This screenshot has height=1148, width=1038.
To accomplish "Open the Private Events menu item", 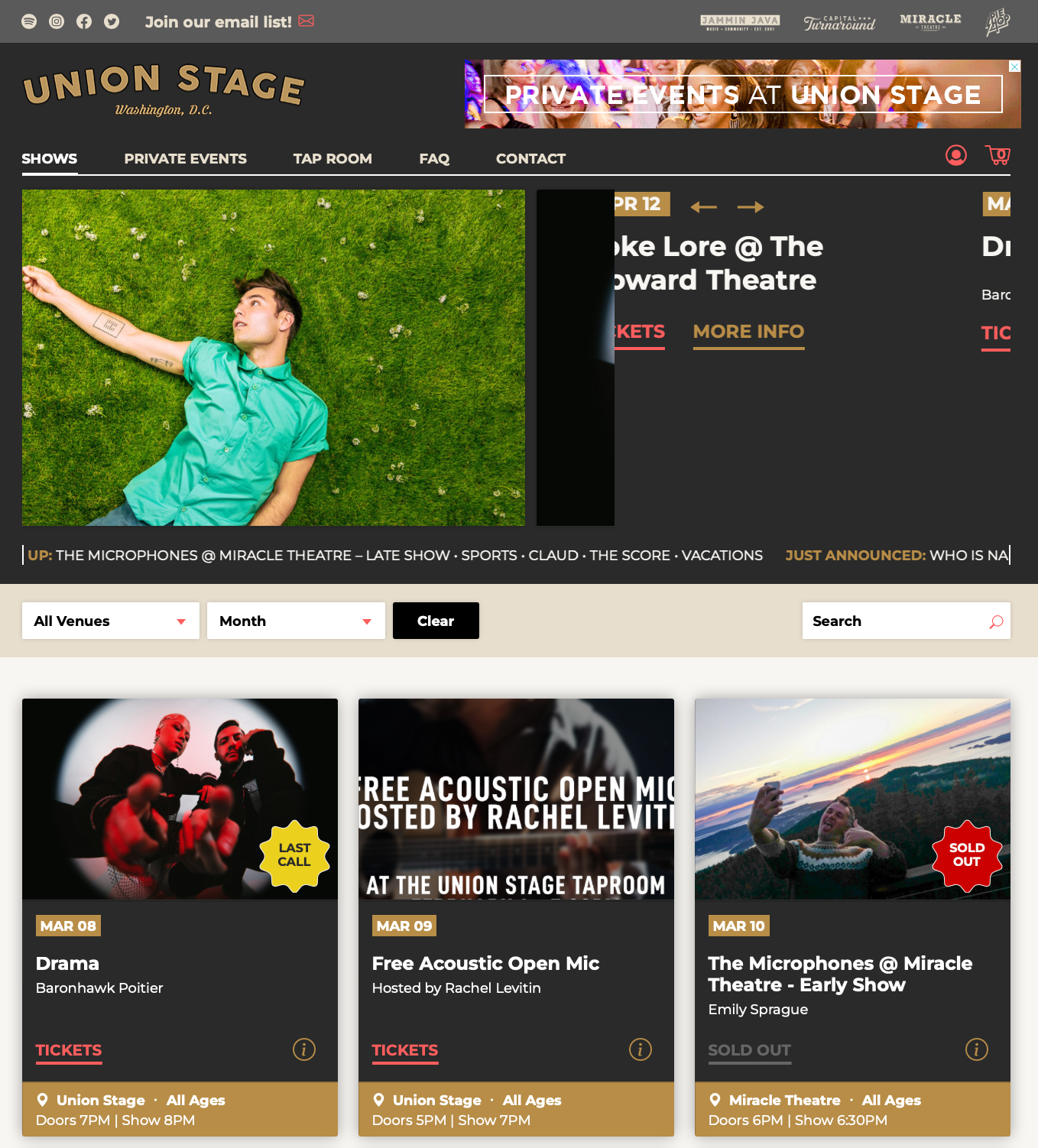I will point(186,159).
